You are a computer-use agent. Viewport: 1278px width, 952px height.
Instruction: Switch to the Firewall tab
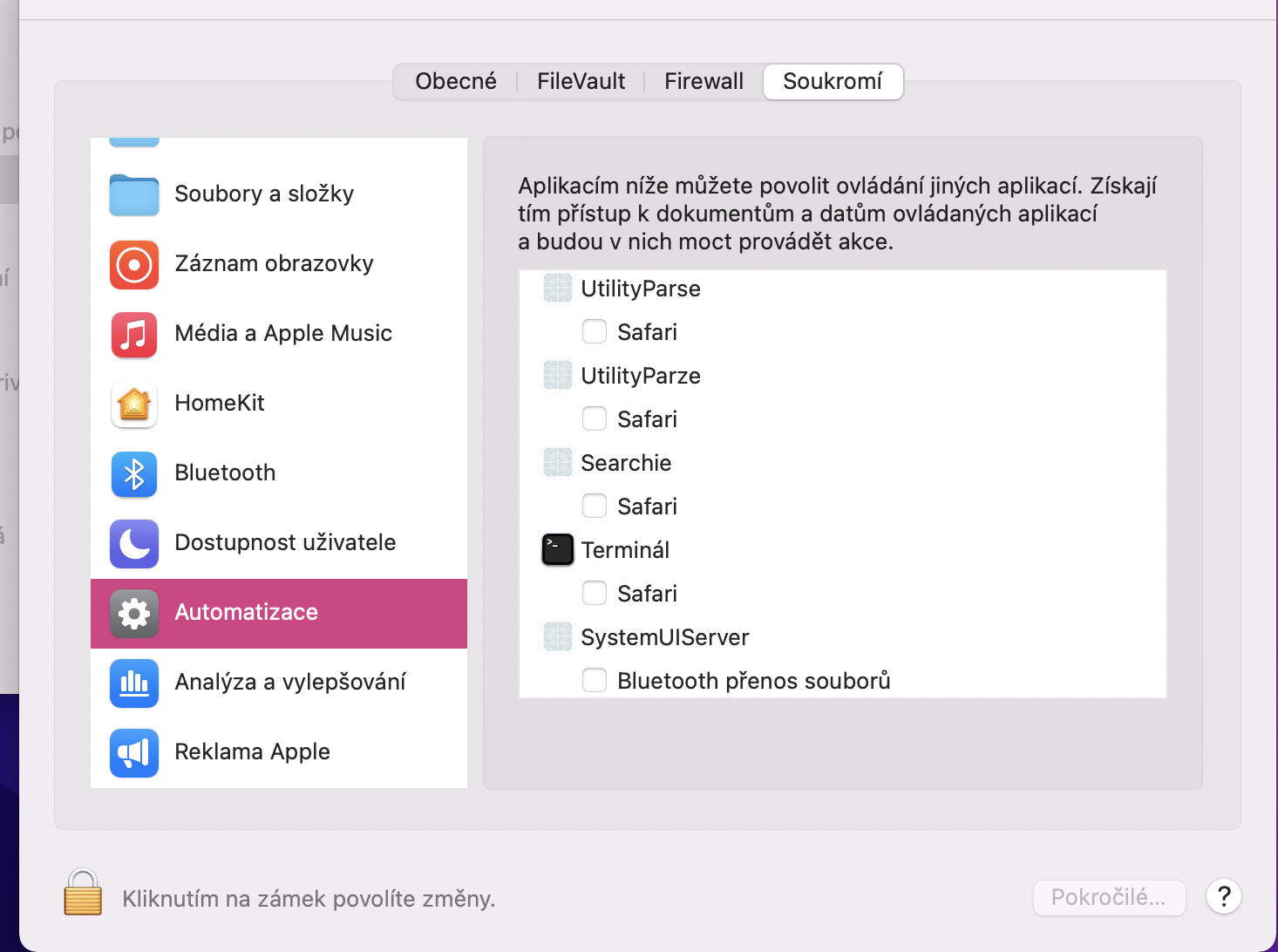pos(704,82)
